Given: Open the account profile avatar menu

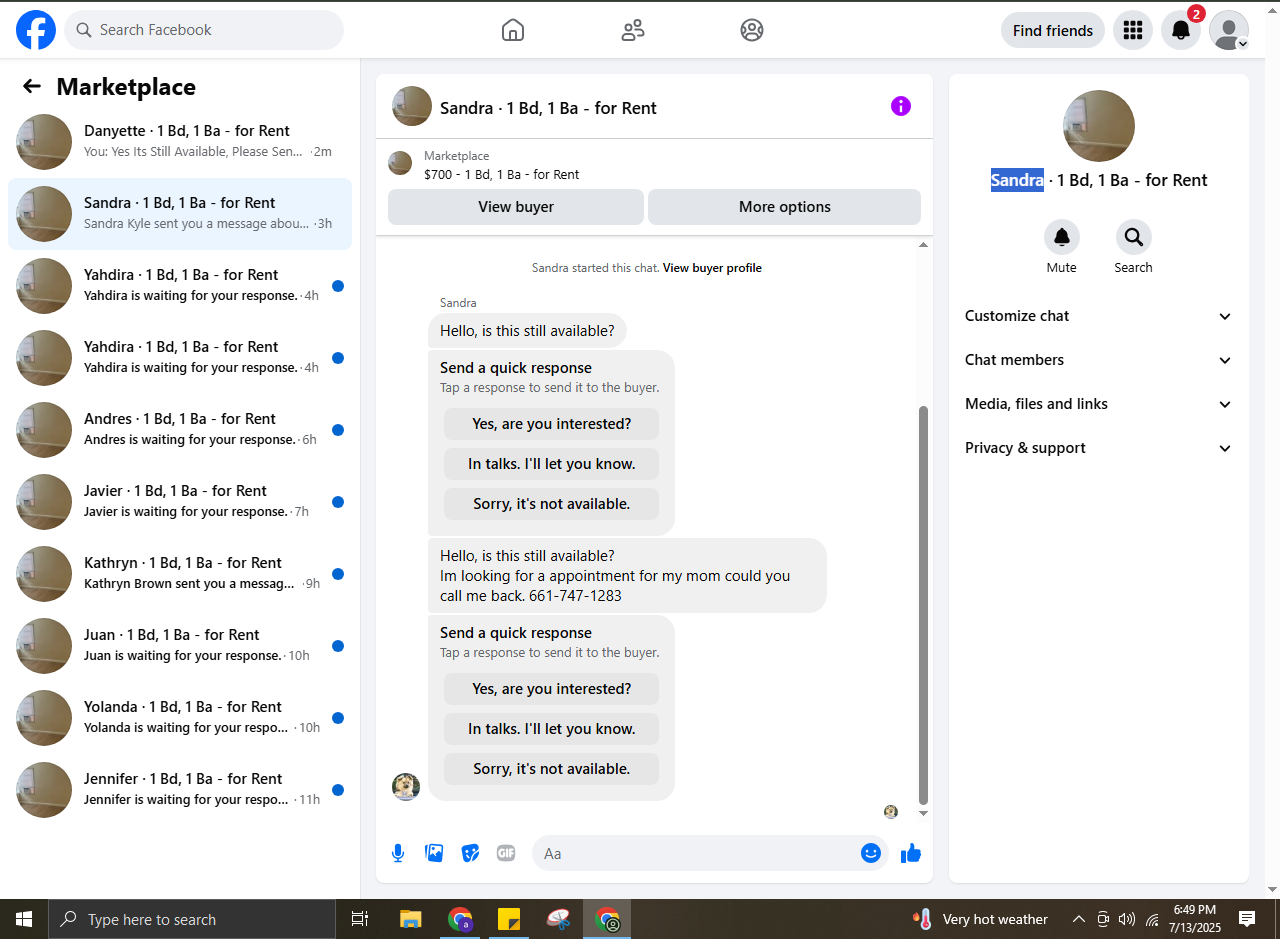Looking at the screenshot, I should click(1229, 30).
